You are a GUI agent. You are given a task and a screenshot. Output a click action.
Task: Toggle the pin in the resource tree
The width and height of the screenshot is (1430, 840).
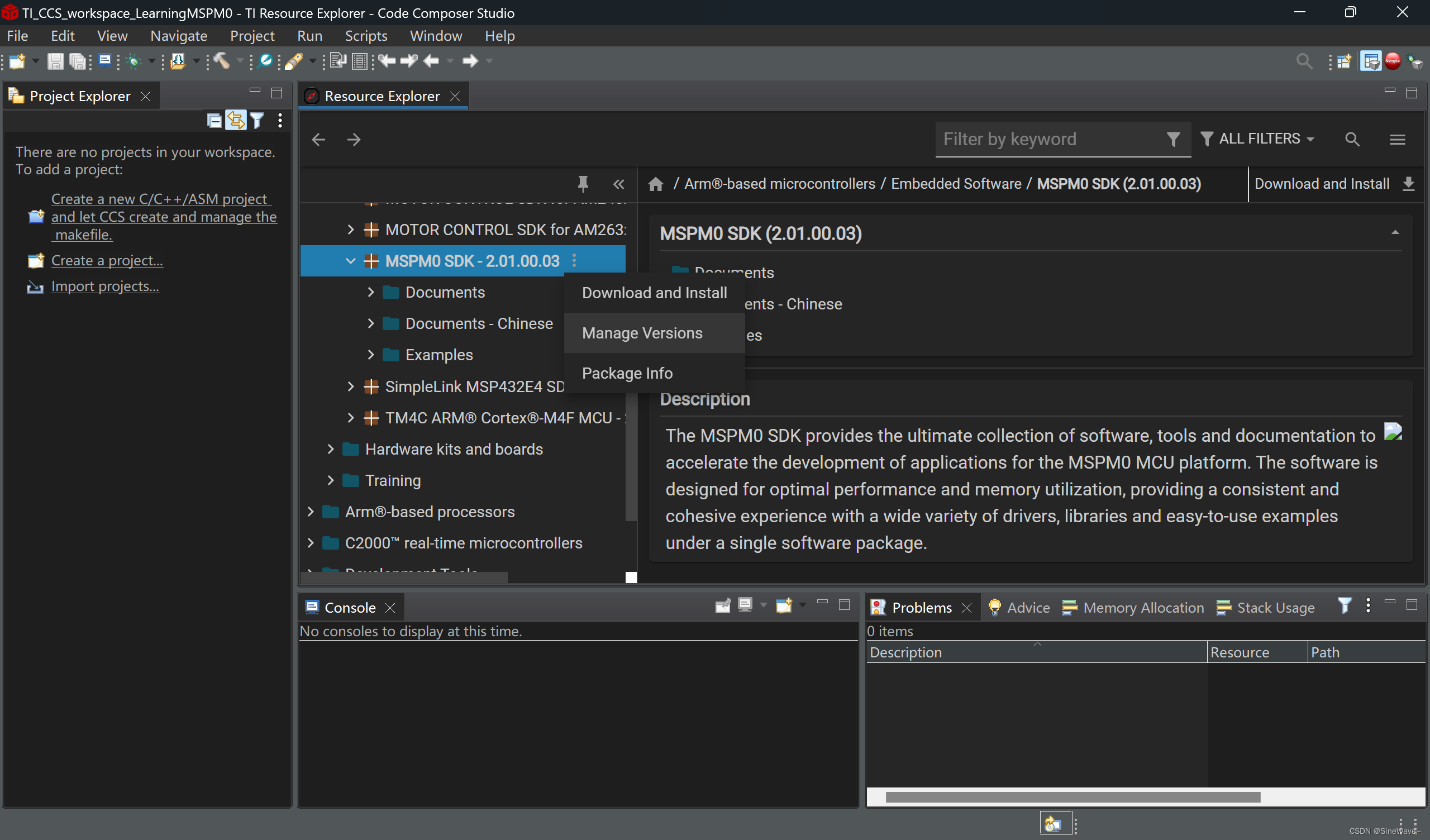583,184
